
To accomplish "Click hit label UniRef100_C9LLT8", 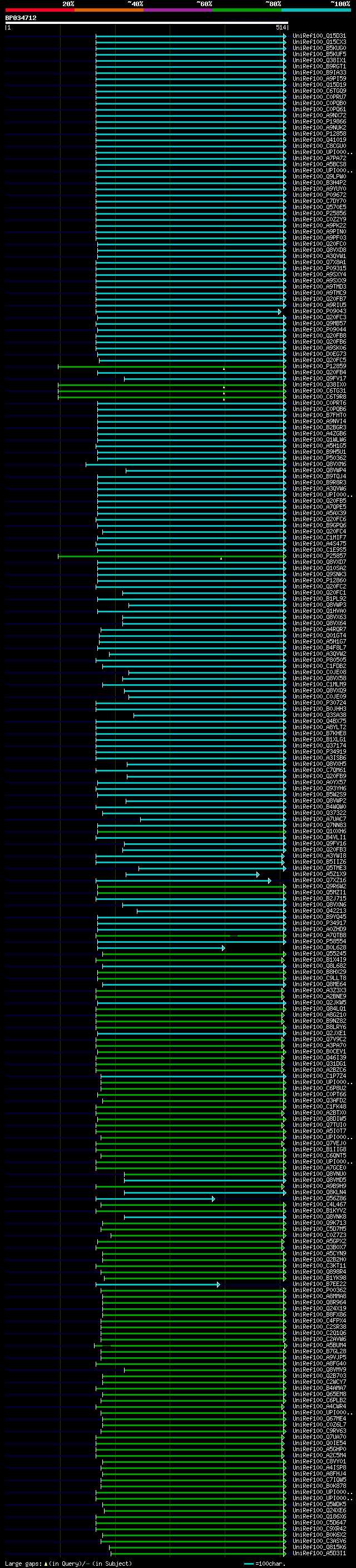I will (x=319, y=978).
